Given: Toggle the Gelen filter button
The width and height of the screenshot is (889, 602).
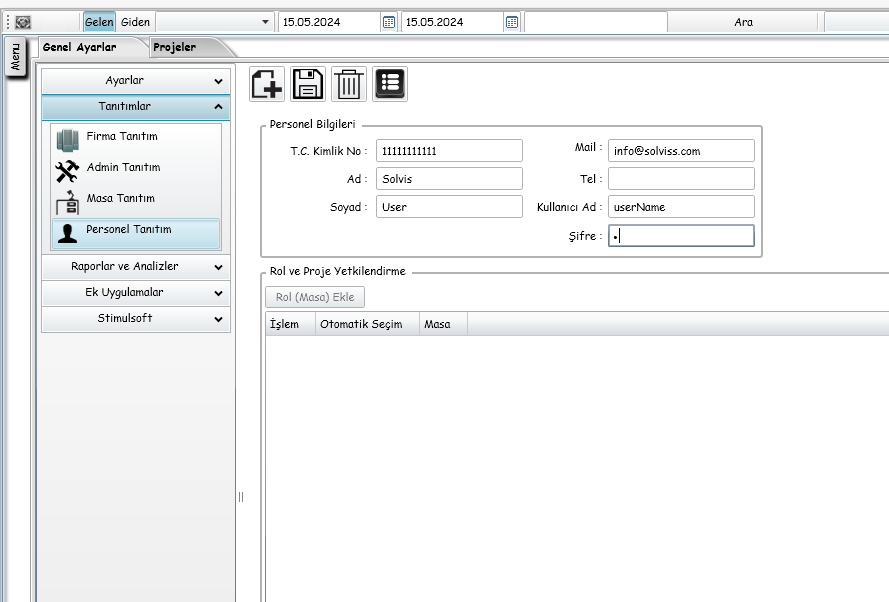Looking at the screenshot, I should pyautogui.click(x=99, y=22).
